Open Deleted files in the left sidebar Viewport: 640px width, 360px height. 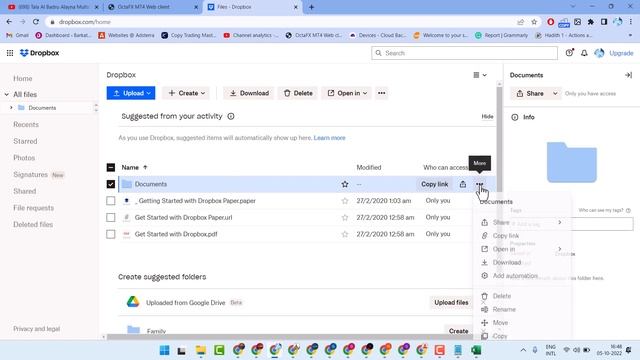coord(33,224)
